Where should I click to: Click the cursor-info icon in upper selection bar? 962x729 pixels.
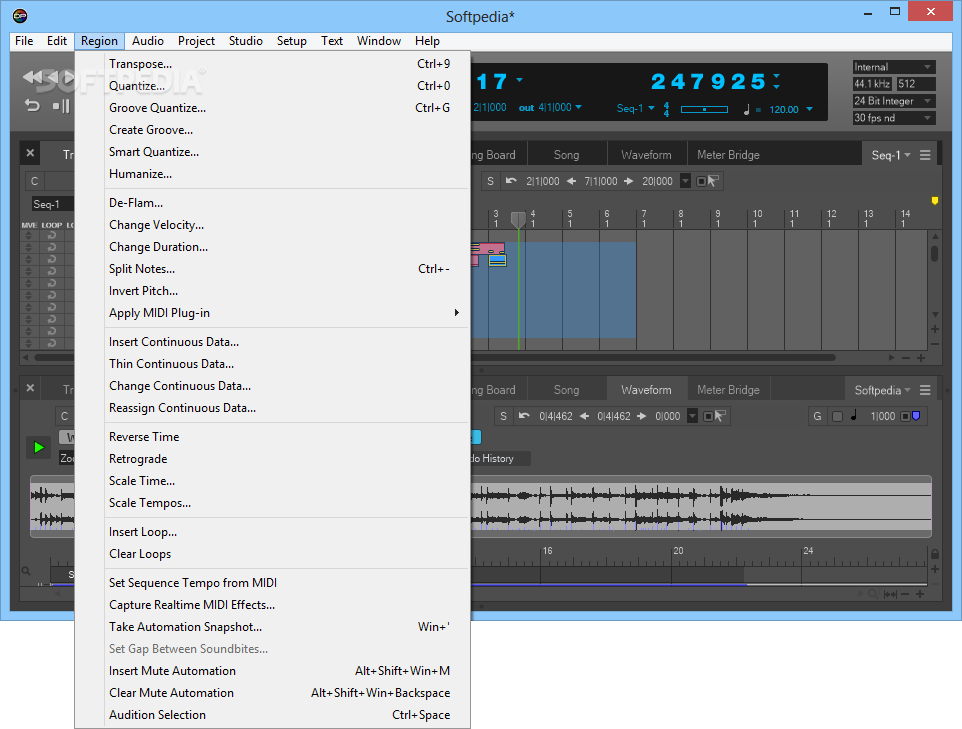pos(713,181)
